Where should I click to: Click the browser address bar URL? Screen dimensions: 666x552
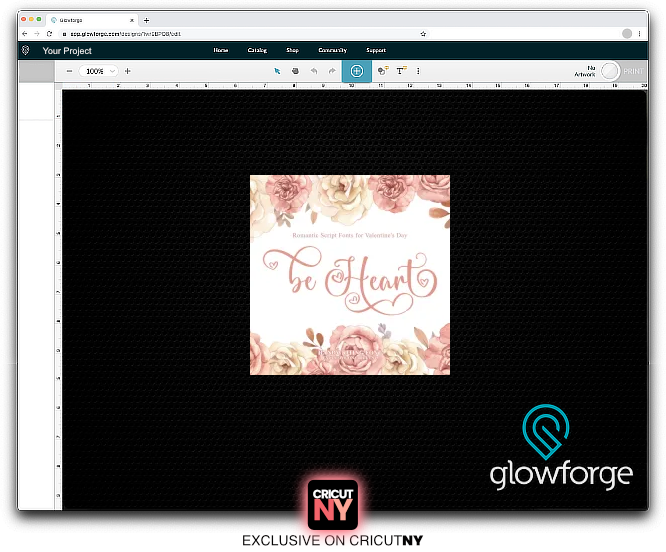click(x=126, y=34)
